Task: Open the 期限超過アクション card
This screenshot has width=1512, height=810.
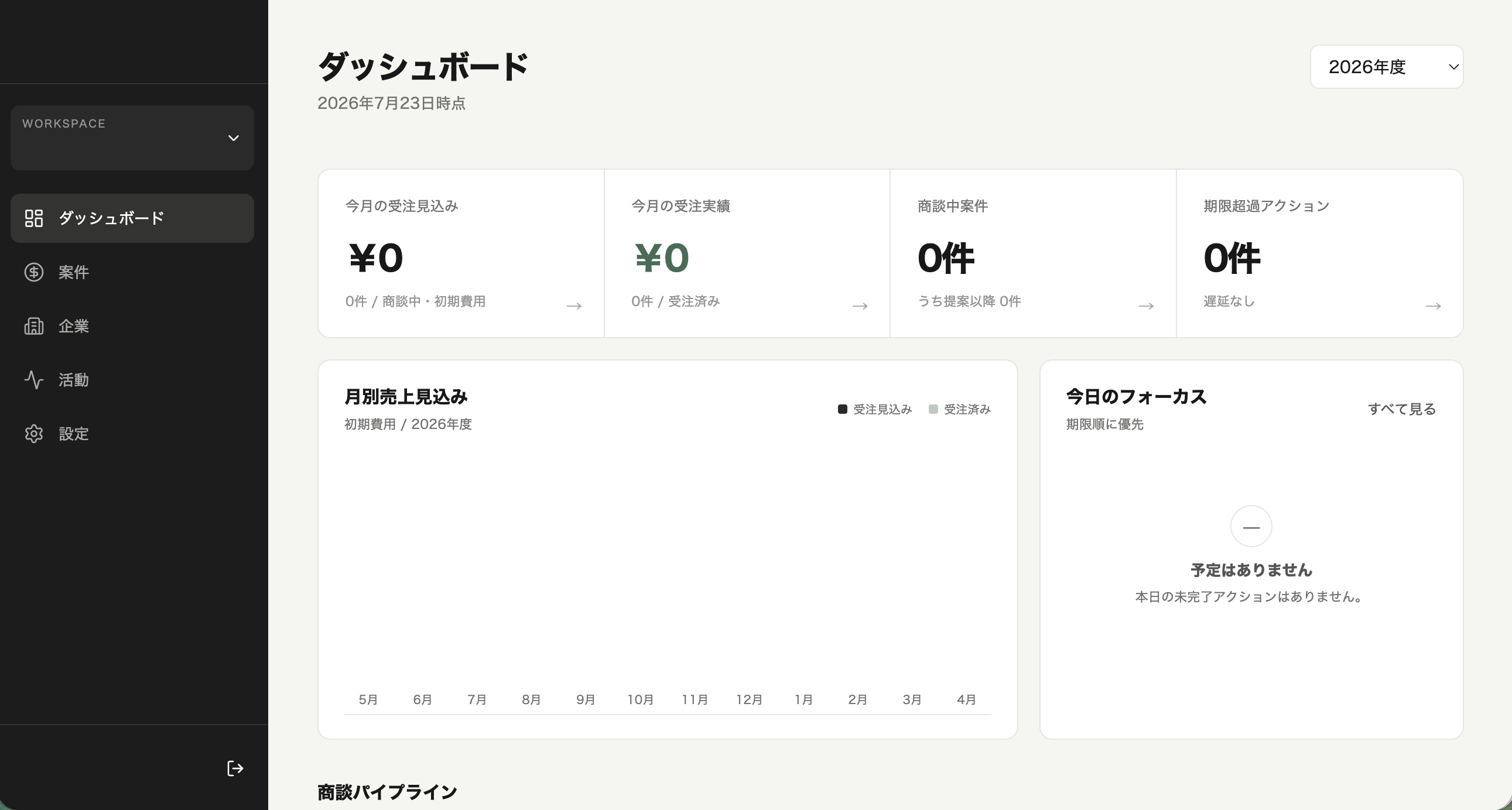Action: pos(1320,253)
